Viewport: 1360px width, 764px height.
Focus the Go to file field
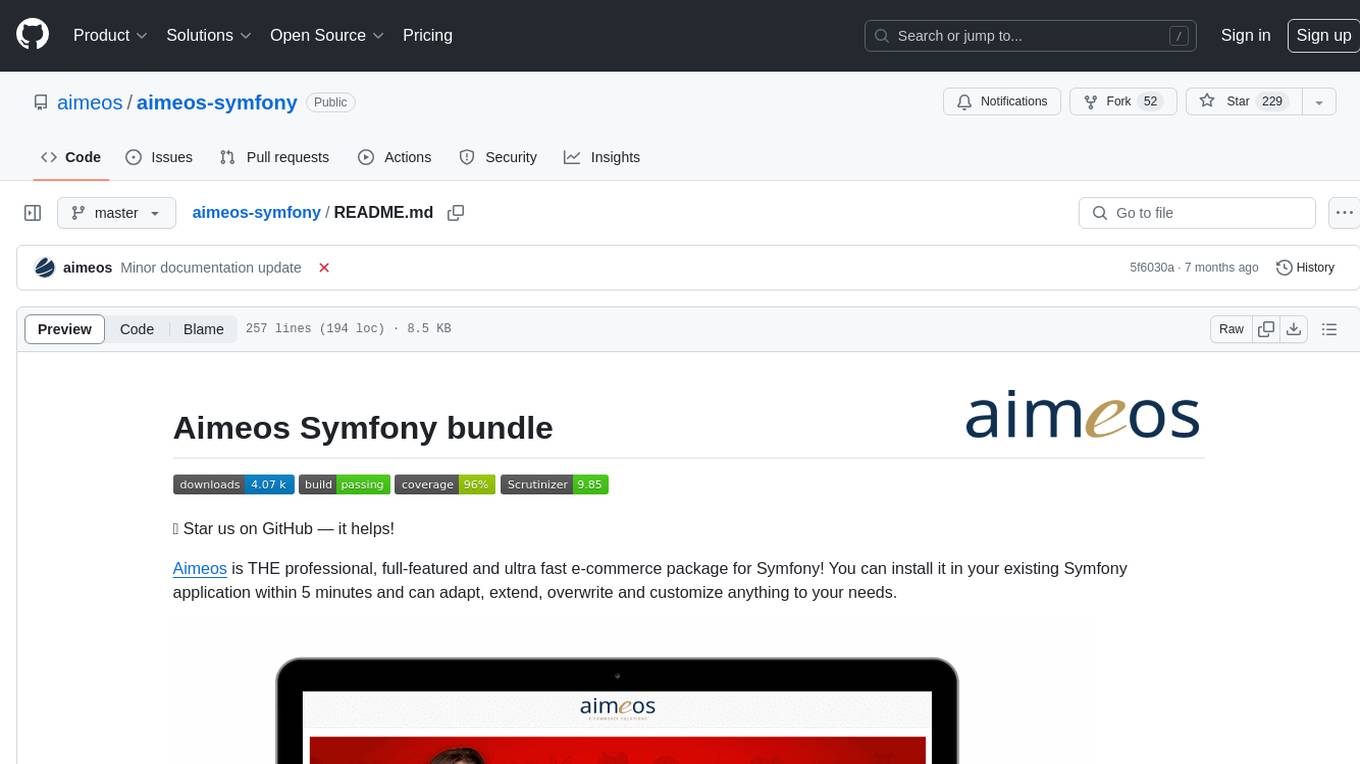[1197, 213]
